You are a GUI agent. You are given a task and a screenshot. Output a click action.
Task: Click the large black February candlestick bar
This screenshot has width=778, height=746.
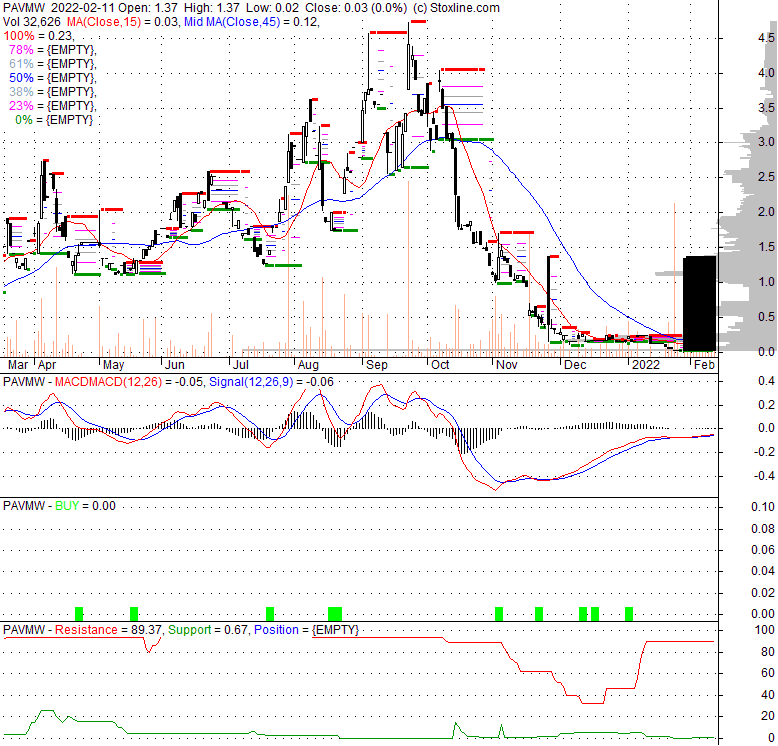click(700, 304)
